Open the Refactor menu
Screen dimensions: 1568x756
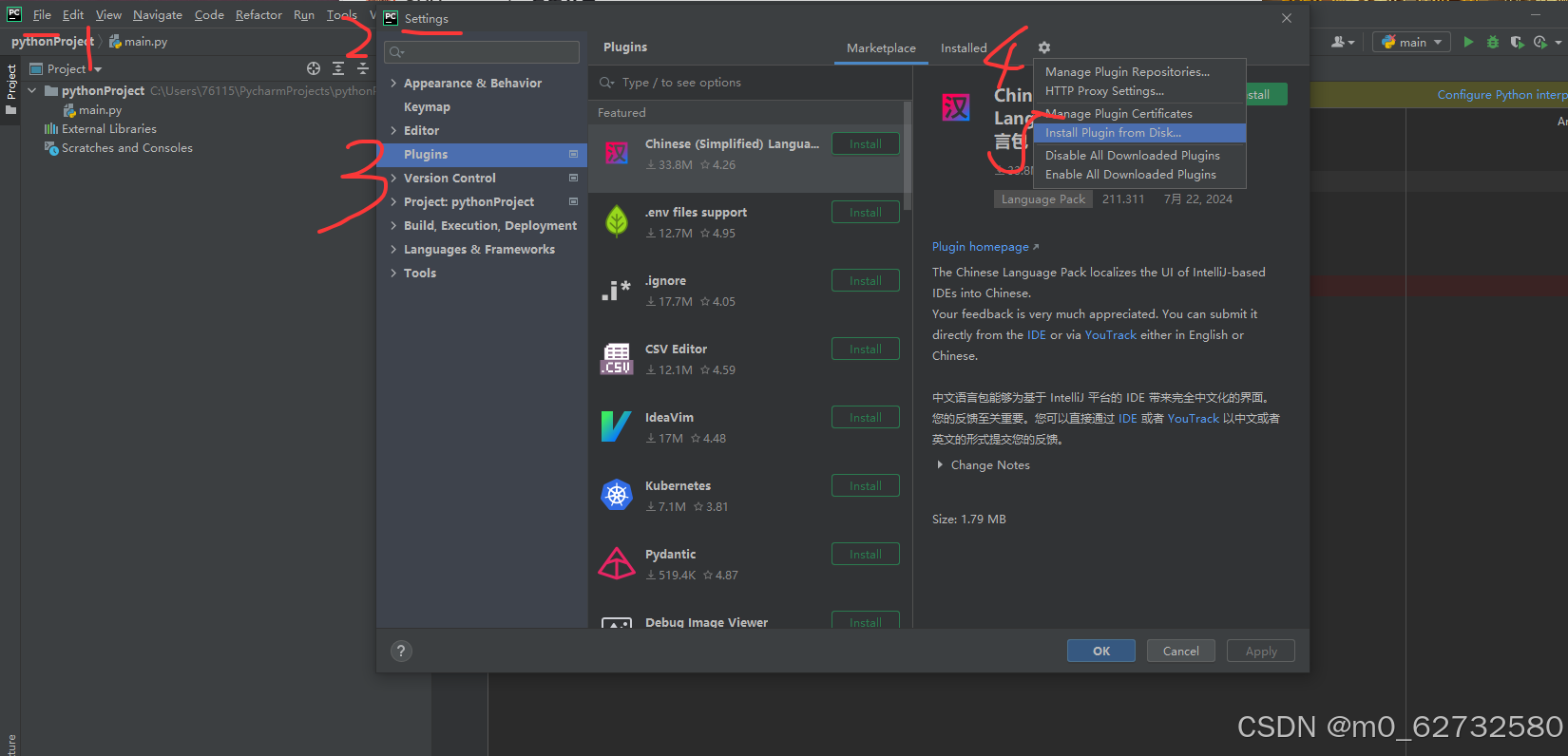click(258, 14)
